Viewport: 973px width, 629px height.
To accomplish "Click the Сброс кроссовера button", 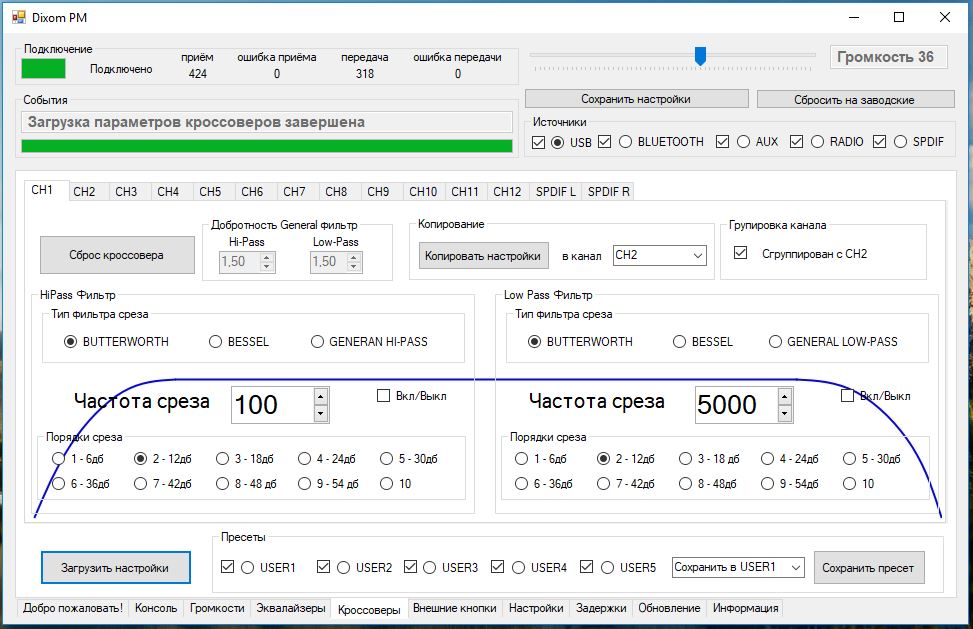I will click(117, 255).
